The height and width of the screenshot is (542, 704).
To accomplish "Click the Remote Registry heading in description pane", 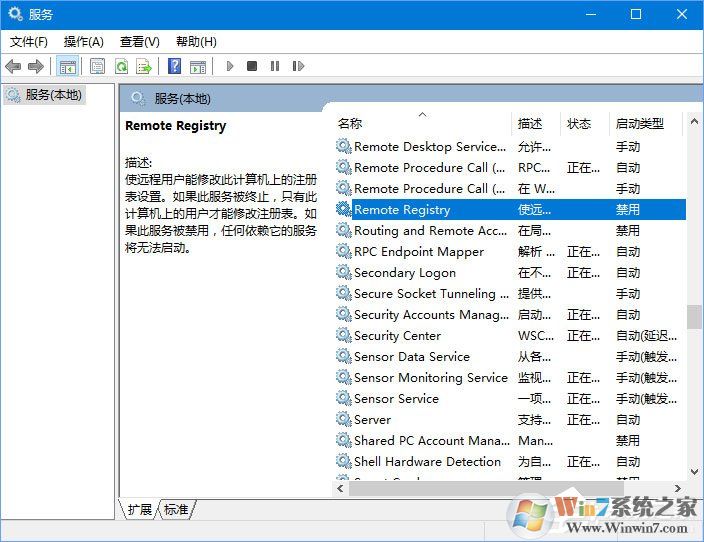I will (x=176, y=126).
